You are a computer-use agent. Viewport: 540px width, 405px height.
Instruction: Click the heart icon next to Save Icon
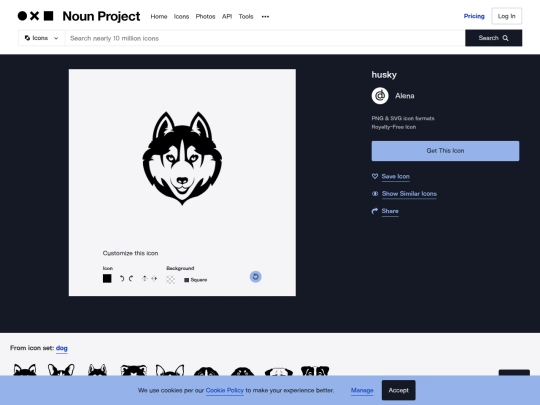(375, 176)
